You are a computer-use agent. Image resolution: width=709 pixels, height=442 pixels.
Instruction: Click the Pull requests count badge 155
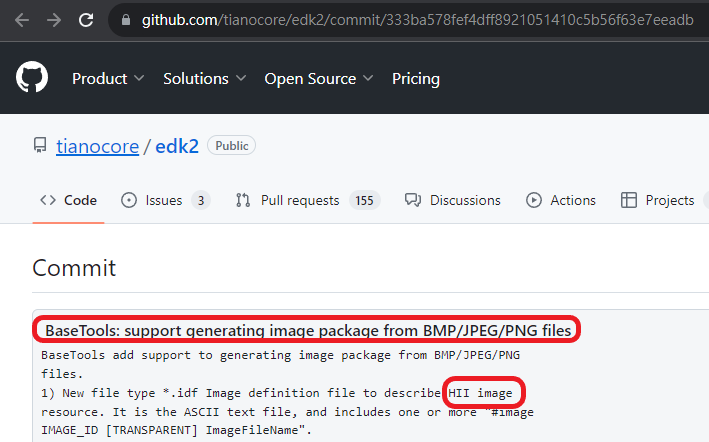[364, 200]
